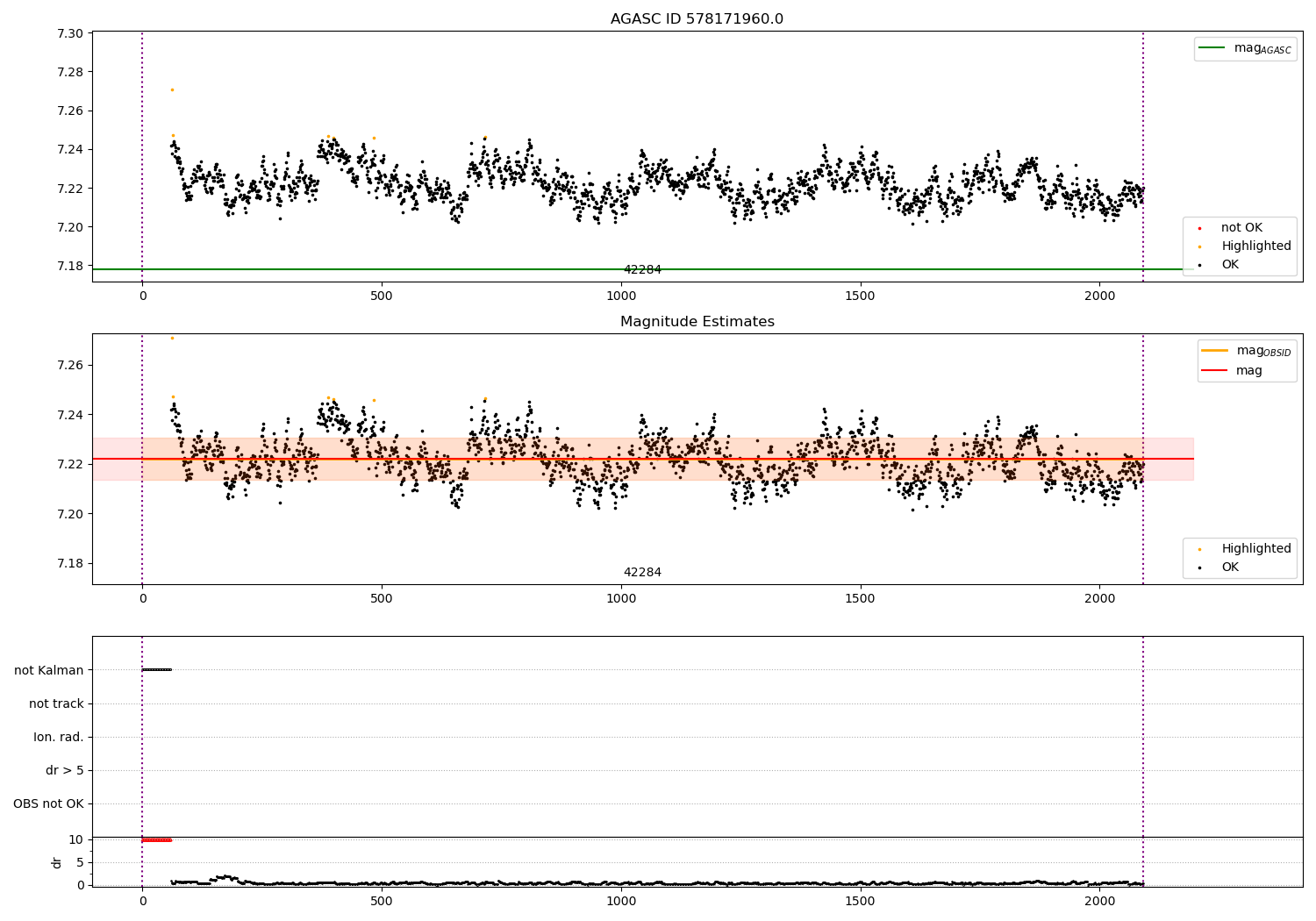Screen dimensions: 1316x921
Task: Click the 'OBS not OK' axis label
Action: tap(48, 804)
